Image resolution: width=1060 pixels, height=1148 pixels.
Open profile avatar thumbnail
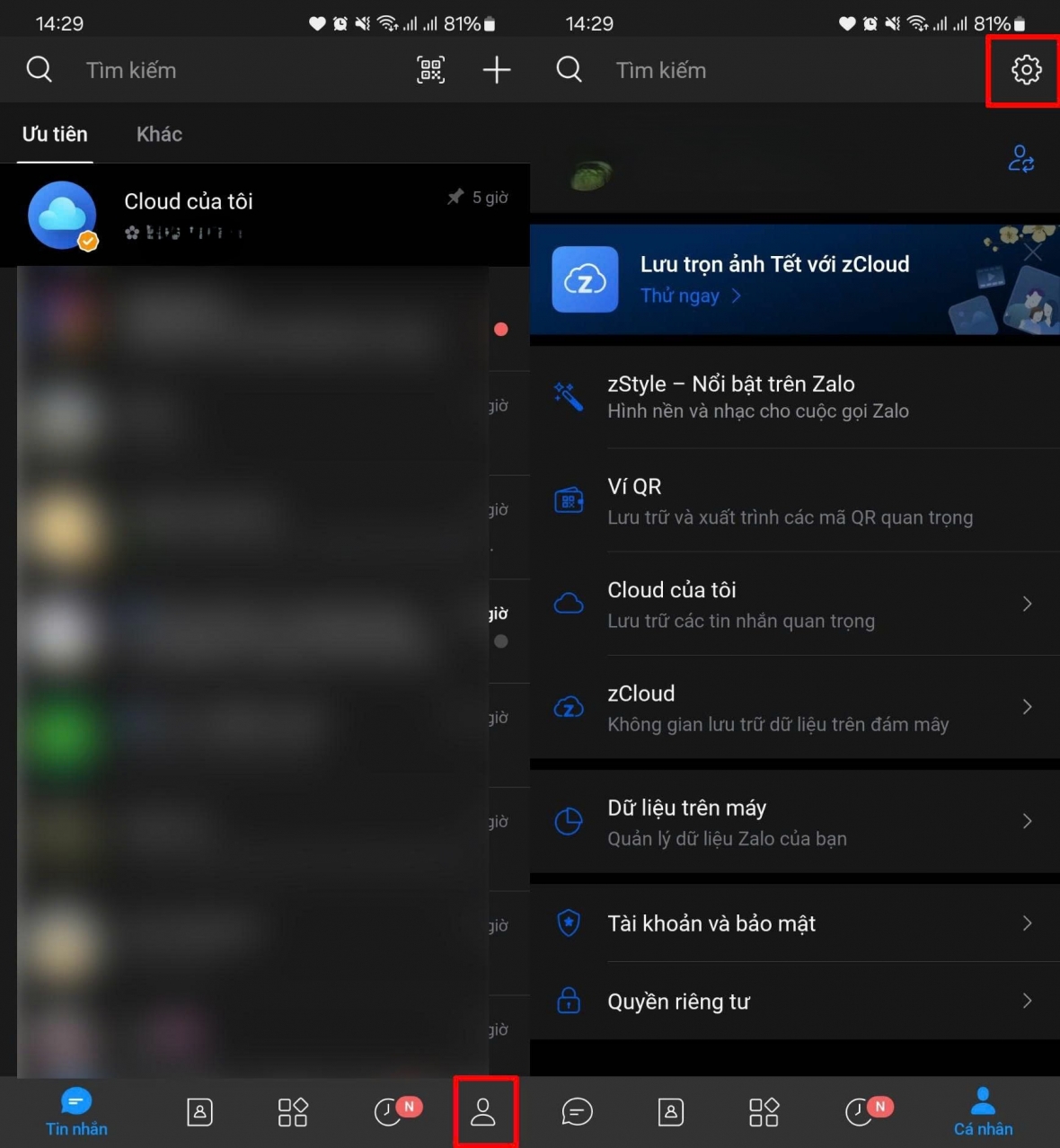[591, 173]
